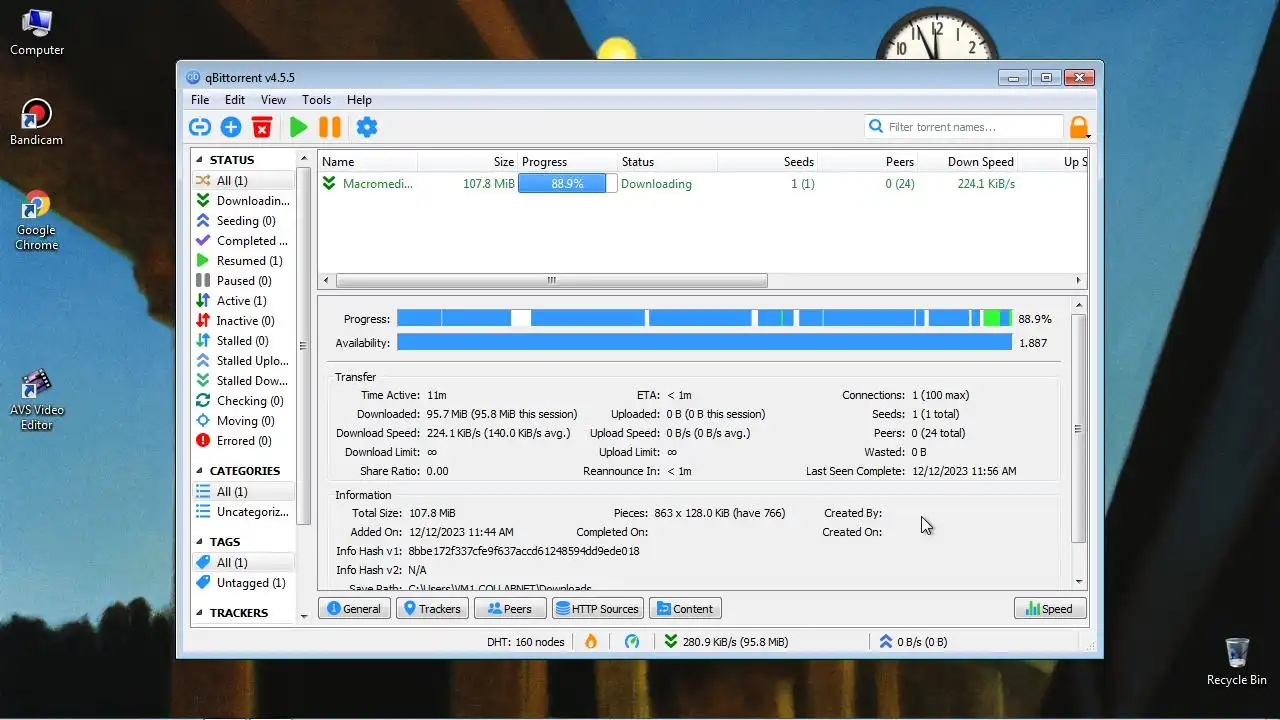Select the Completed status filter
The height and width of the screenshot is (720, 1280).
coord(243,241)
